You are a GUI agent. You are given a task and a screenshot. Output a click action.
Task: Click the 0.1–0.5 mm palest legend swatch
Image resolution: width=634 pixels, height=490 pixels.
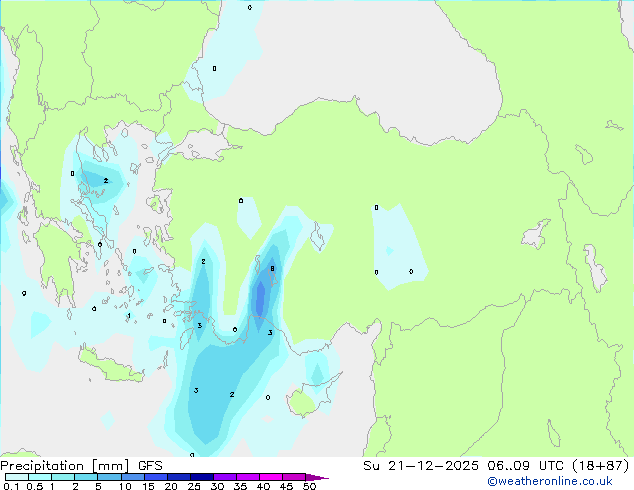click(x=17, y=477)
